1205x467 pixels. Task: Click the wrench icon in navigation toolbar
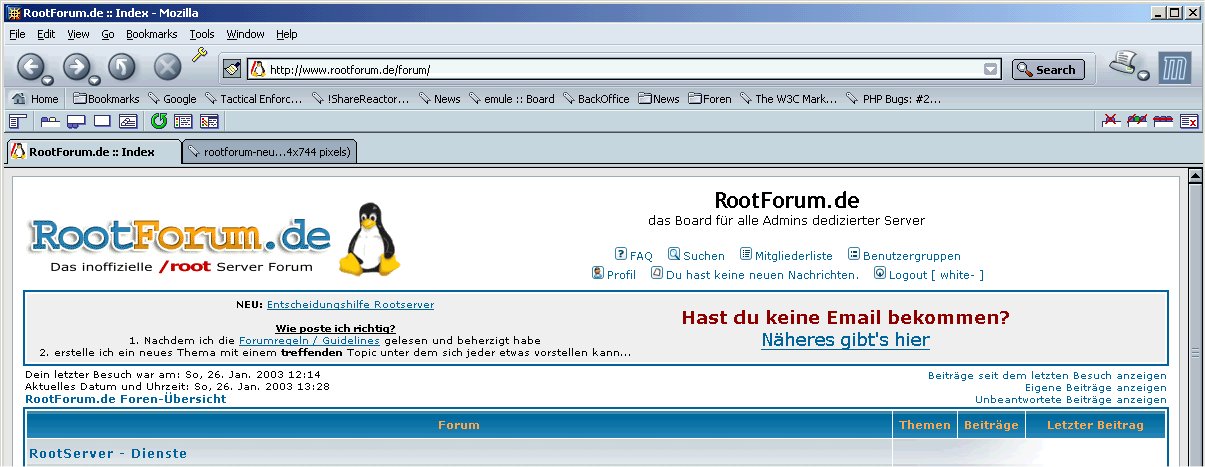tap(198, 54)
